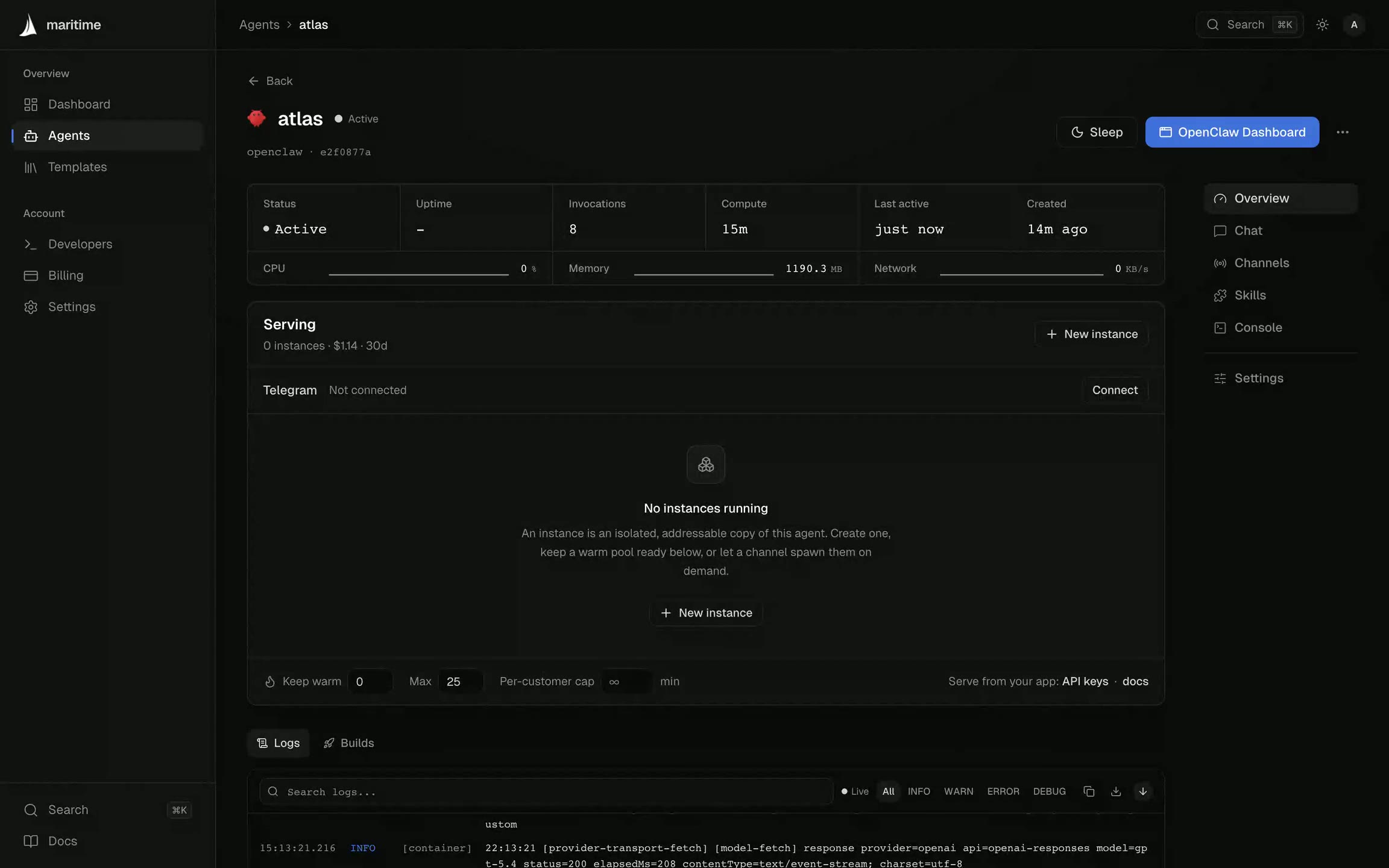Open the Skills section for atlas
This screenshot has height=868, width=1389.
click(1281, 295)
